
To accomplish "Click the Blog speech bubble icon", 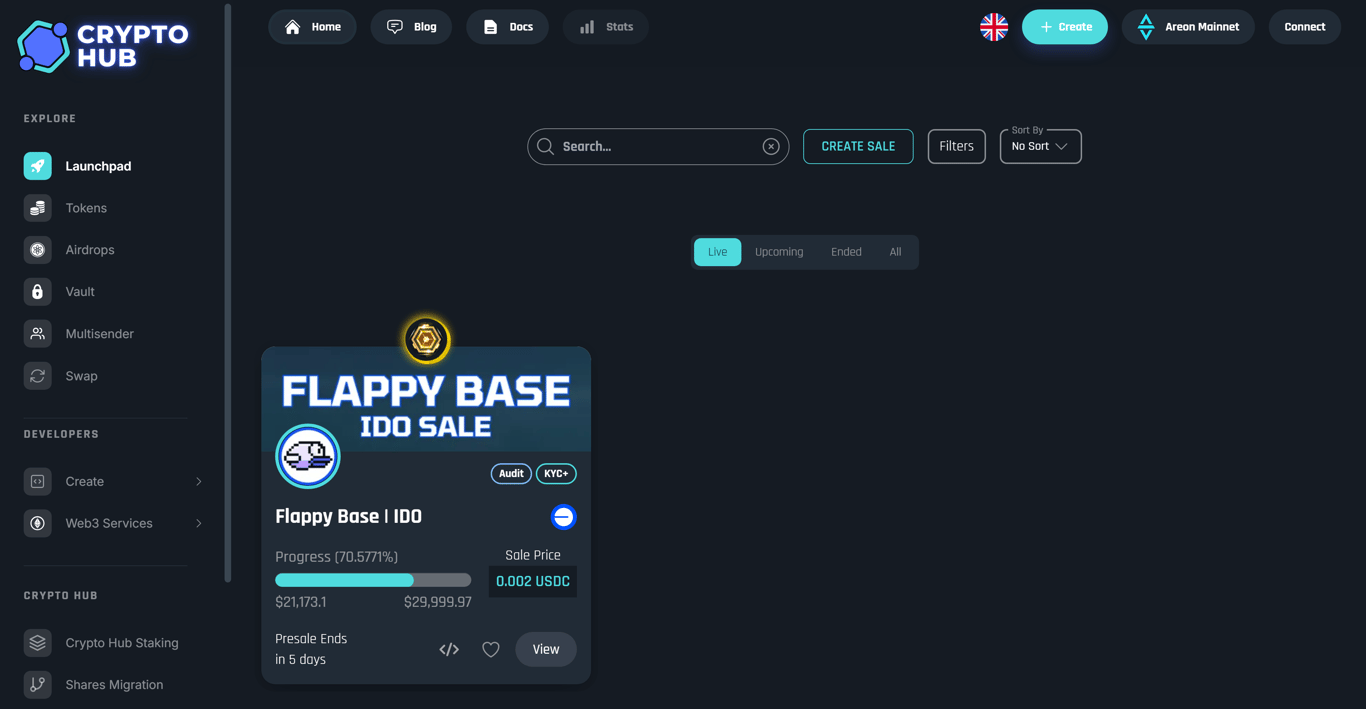I will tap(395, 27).
